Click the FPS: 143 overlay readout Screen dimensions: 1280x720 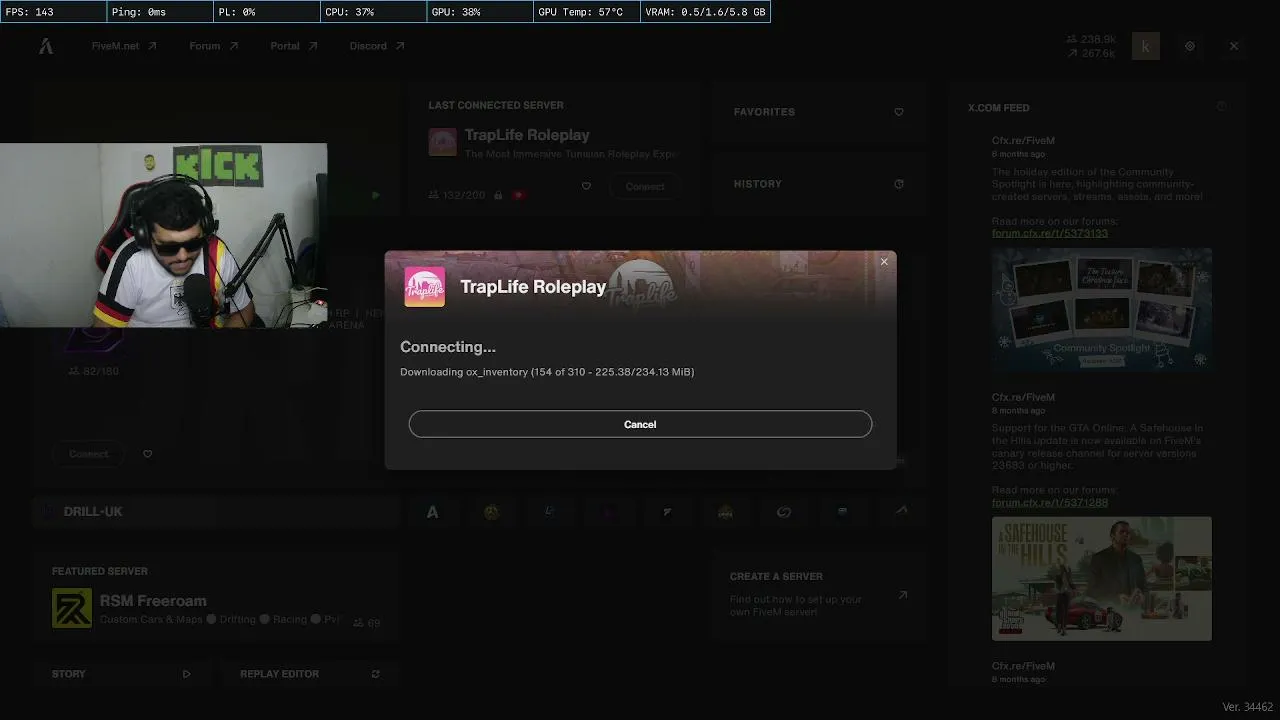53,12
